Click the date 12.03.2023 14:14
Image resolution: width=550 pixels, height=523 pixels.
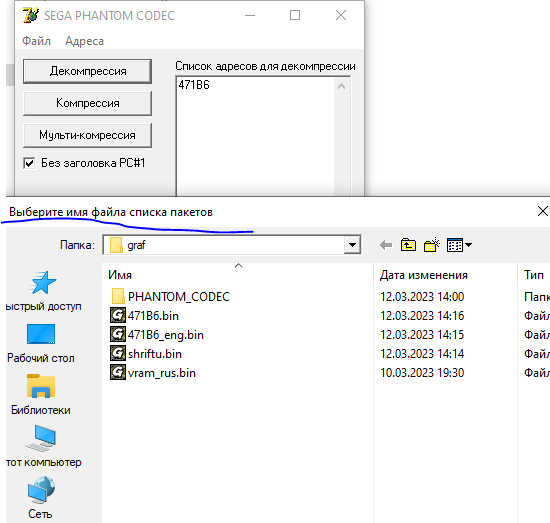422,354
